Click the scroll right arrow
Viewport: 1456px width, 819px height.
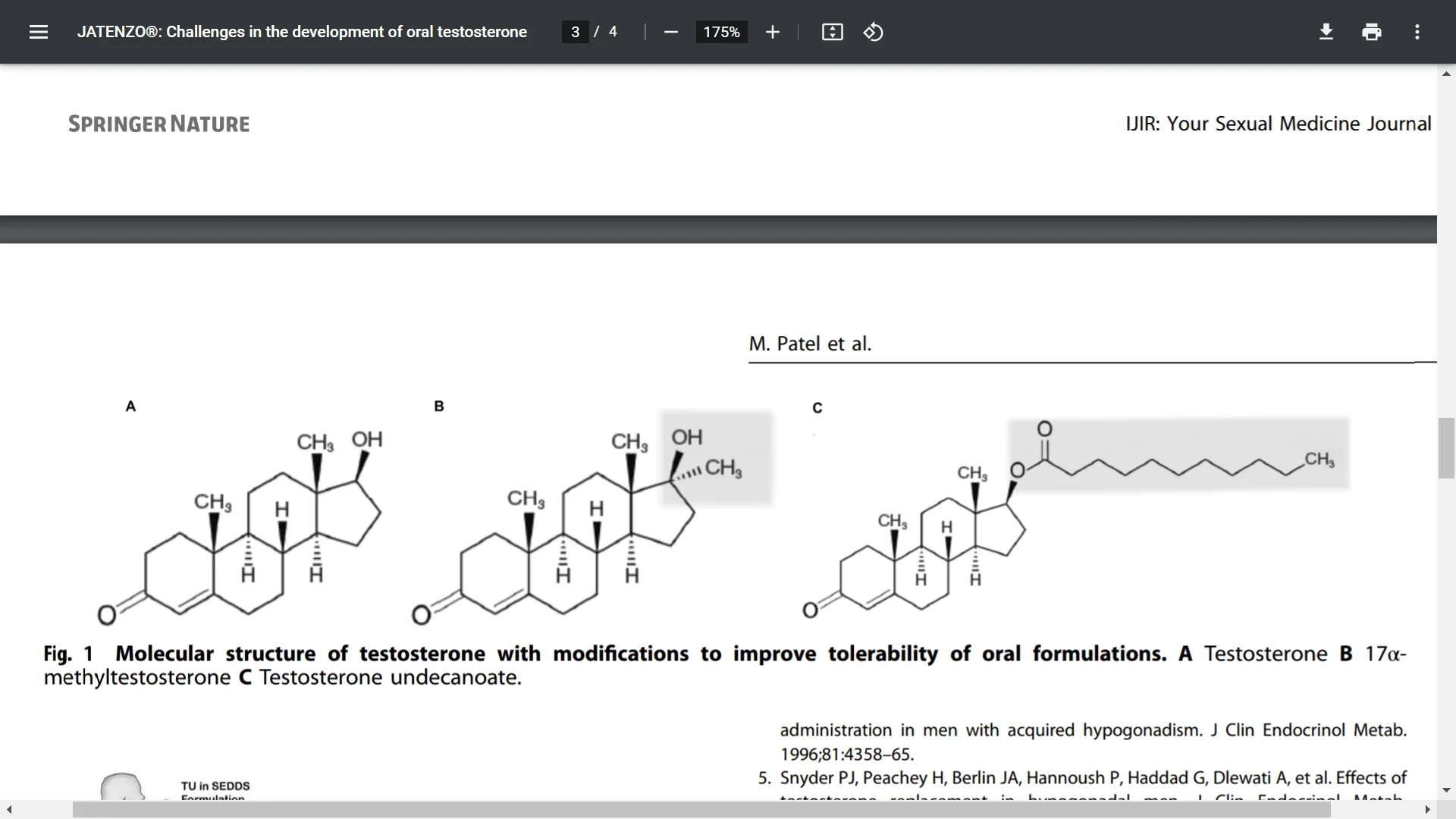1427,810
